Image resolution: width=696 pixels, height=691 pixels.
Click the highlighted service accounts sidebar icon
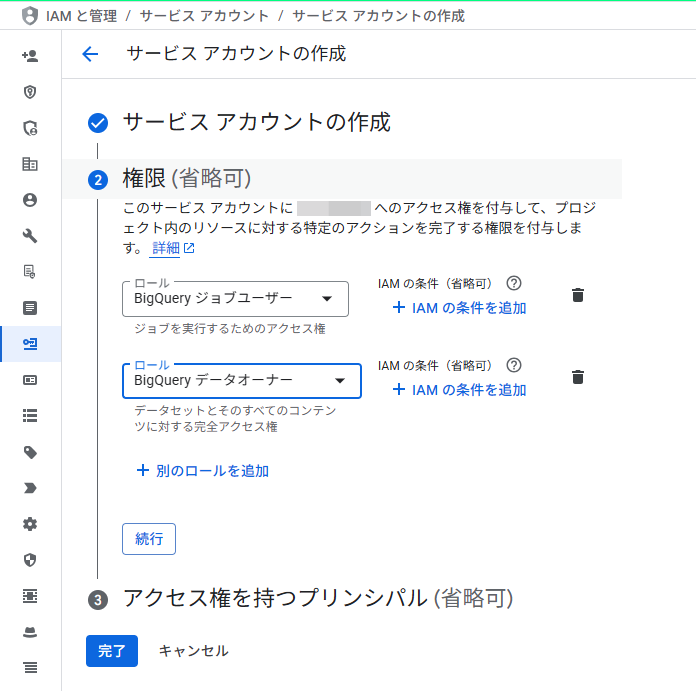(30, 344)
